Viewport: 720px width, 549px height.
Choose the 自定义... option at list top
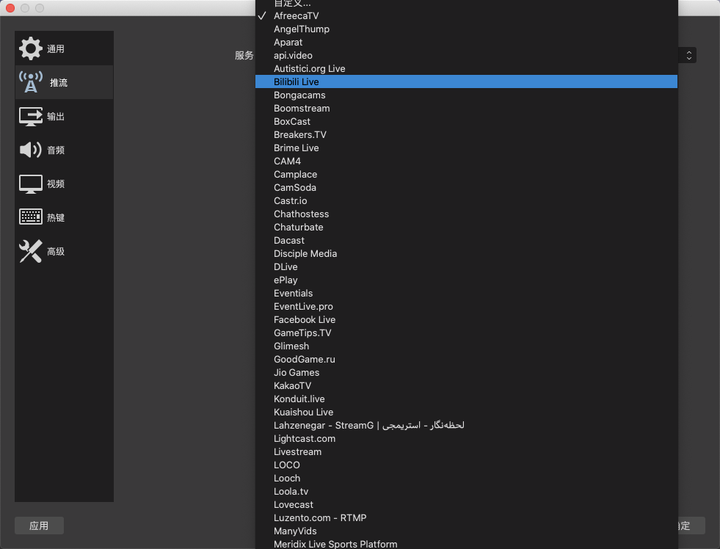coord(466,3)
